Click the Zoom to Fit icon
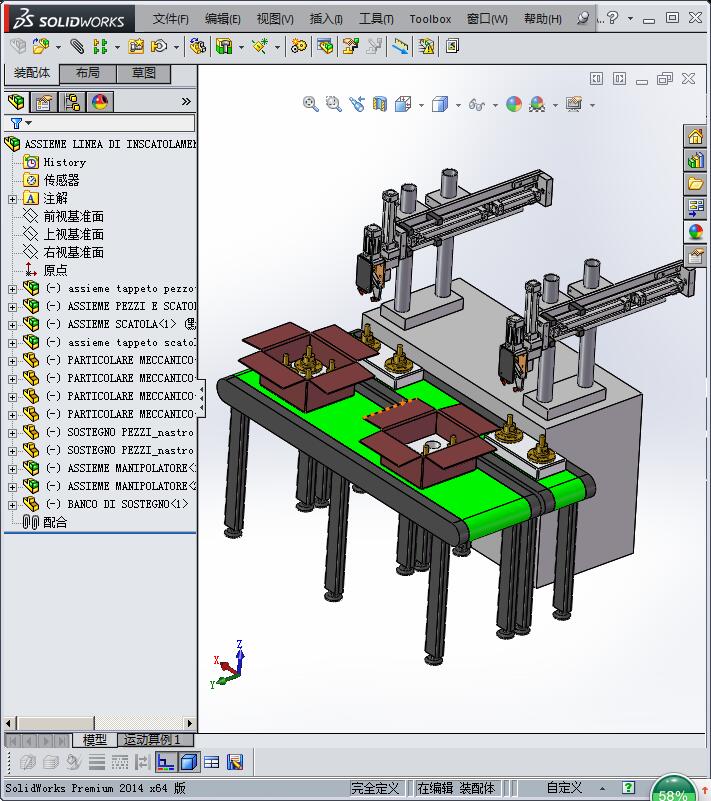This screenshot has height=801, width=711. point(311,104)
